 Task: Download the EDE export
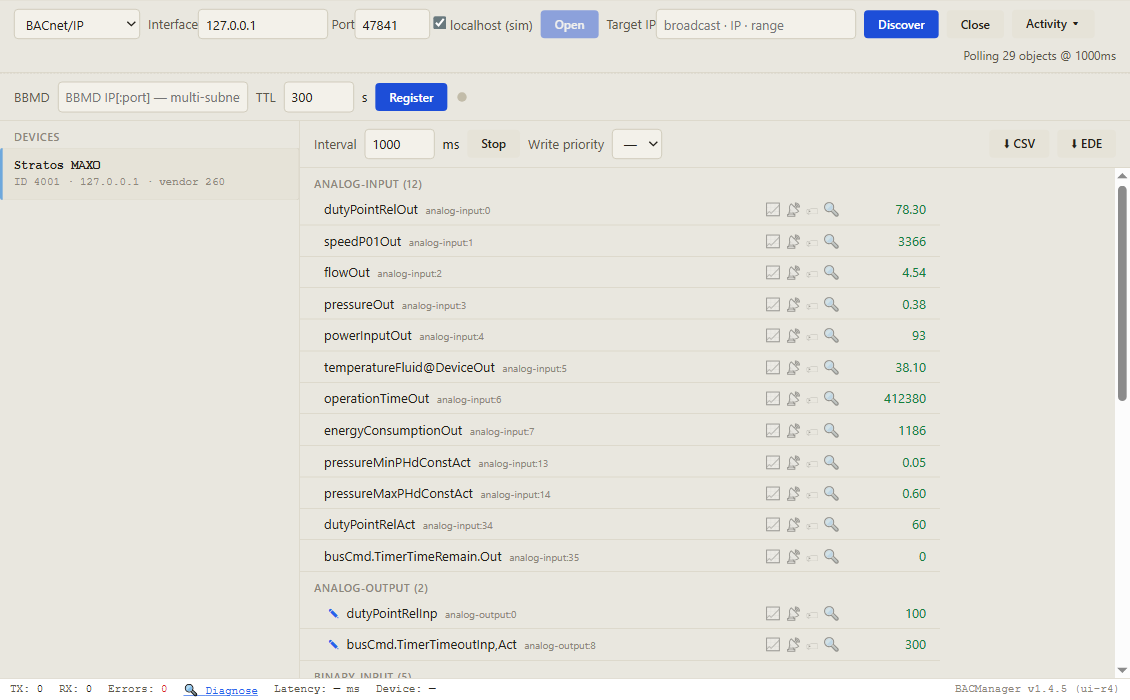click(x=1086, y=144)
